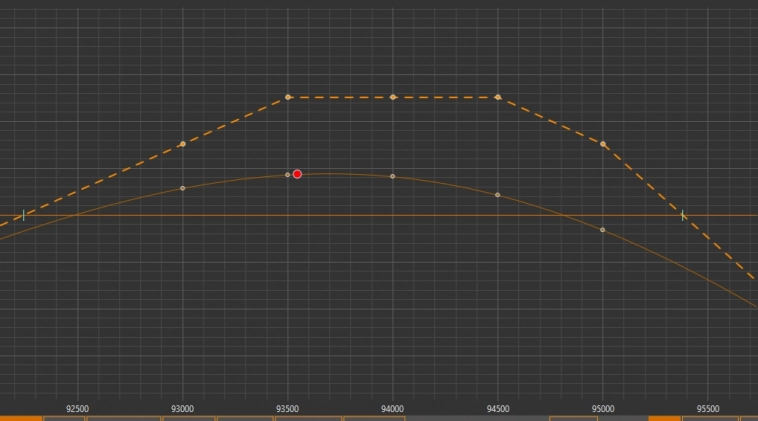This screenshot has width=758, height=421.
Task: Click the right break-even tick marker
Action: 684,215
